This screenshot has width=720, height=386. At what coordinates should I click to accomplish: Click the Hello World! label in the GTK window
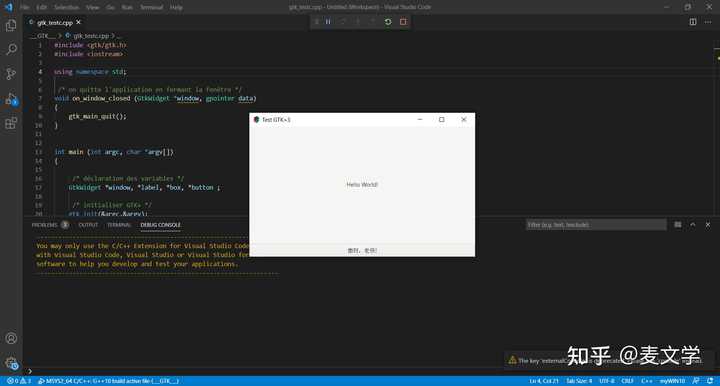point(362,185)
